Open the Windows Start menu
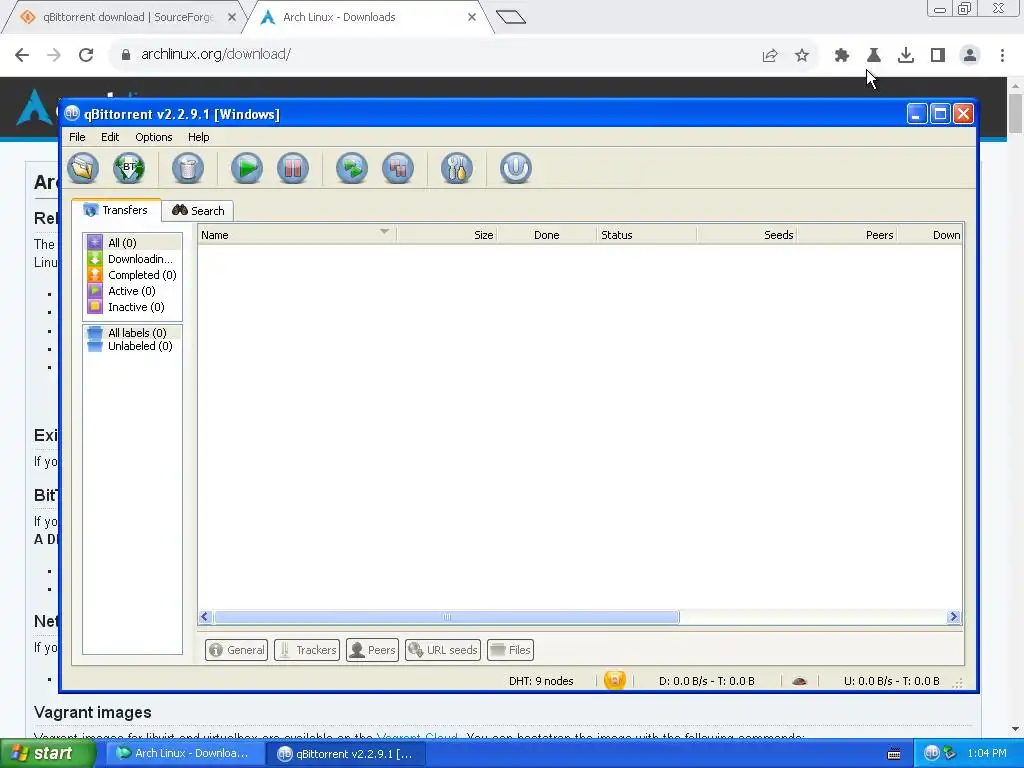 tap(48, 754)
